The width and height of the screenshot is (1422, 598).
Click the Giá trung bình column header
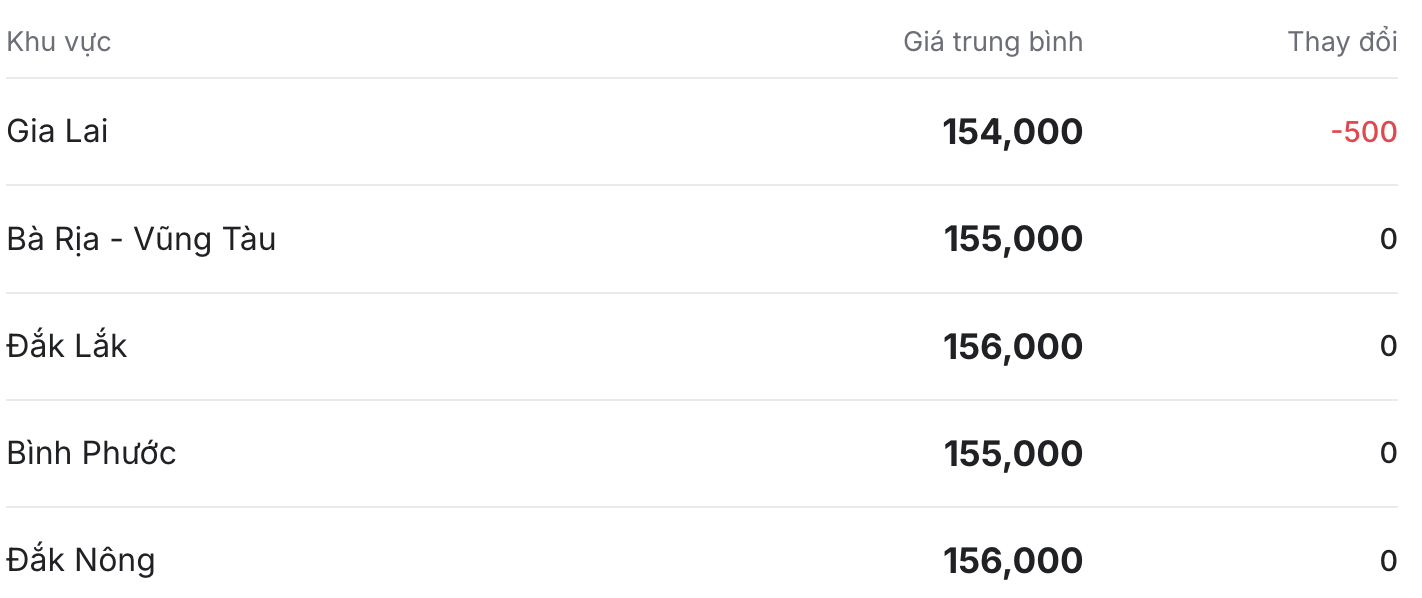tap(993, 42)
